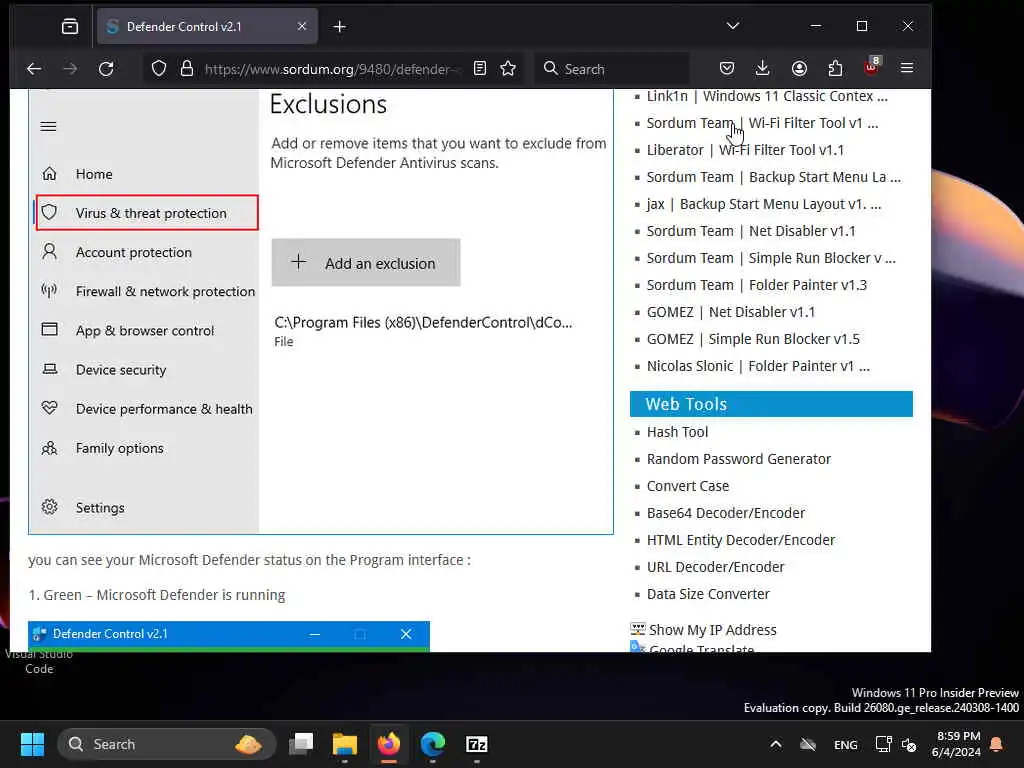The width and height of the screenshot is (1024, 768).
Task: Click Settings in the Defender sidebar
Action: [x=100, y=508]
